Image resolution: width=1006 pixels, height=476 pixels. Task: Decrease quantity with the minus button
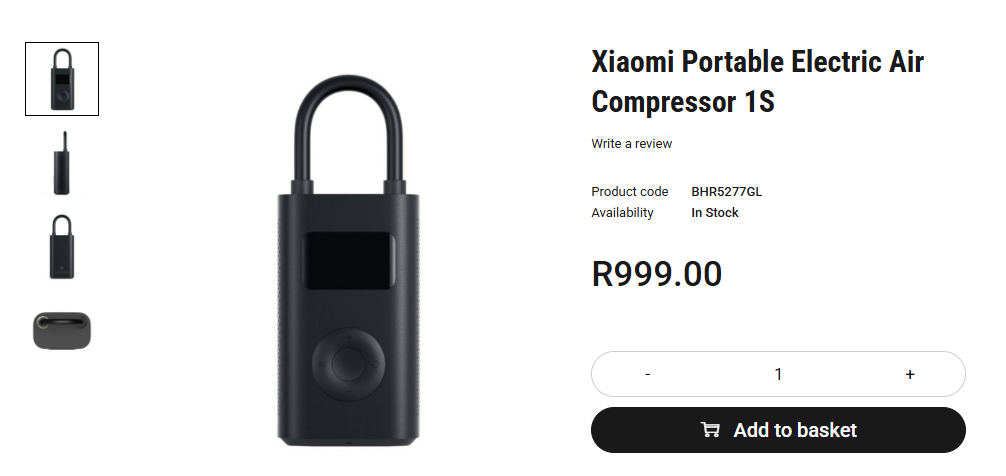648,374
